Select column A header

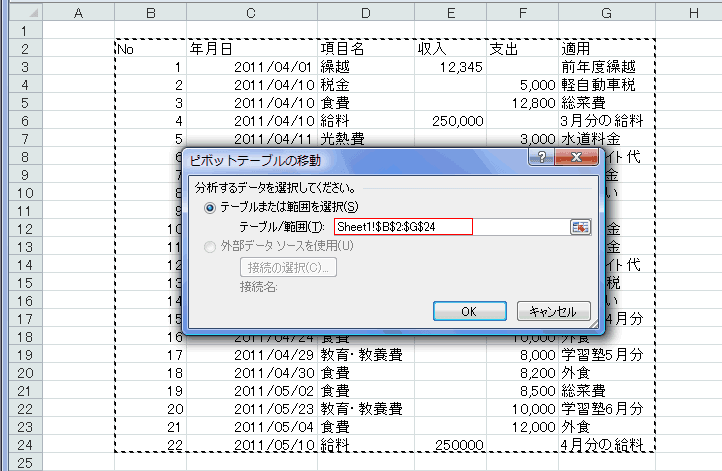tap(78, 12)
